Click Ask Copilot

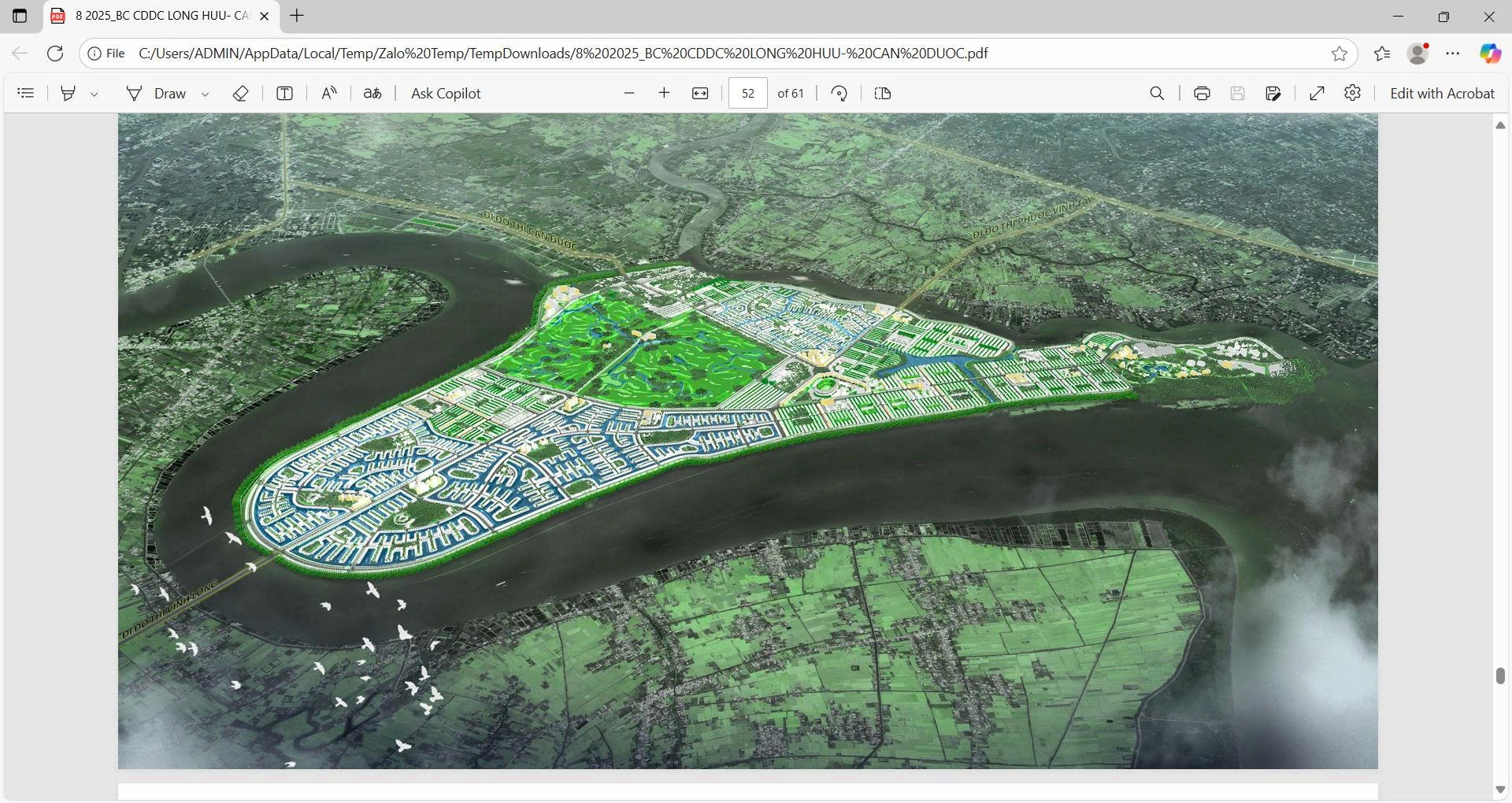click(446, 94)
